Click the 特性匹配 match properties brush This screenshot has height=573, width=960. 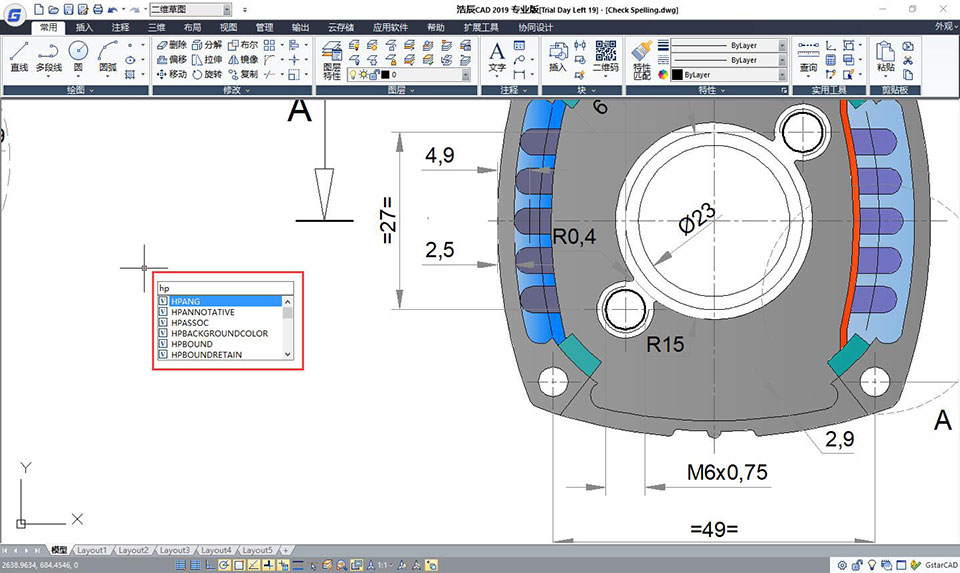tap(640, 57)
